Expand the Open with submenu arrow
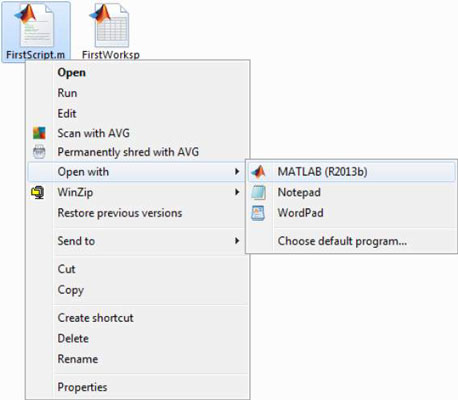Screen dimensions: 458x400 237,172
